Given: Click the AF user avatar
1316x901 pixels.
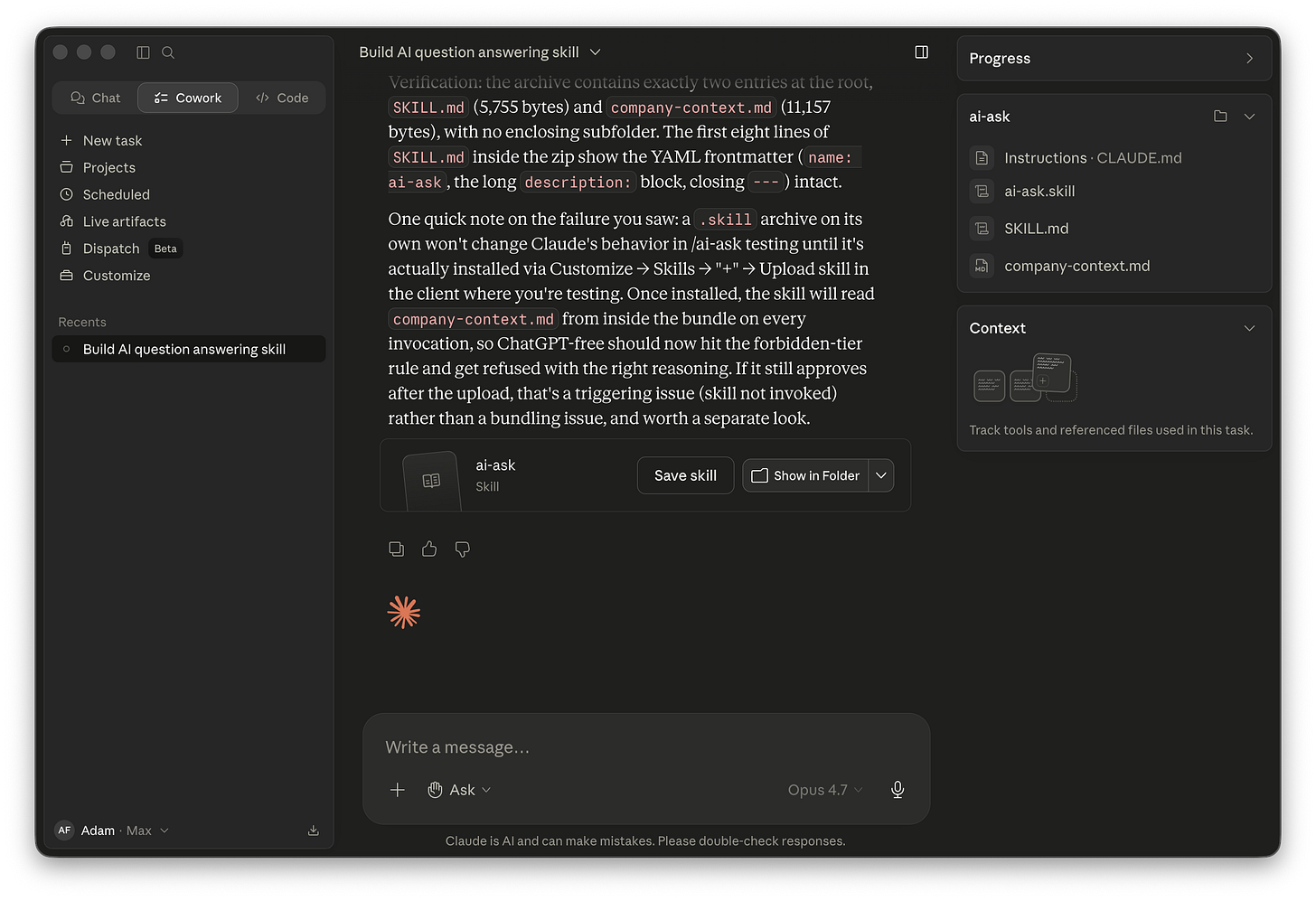Looking at the screenshot, I should 64,831.
